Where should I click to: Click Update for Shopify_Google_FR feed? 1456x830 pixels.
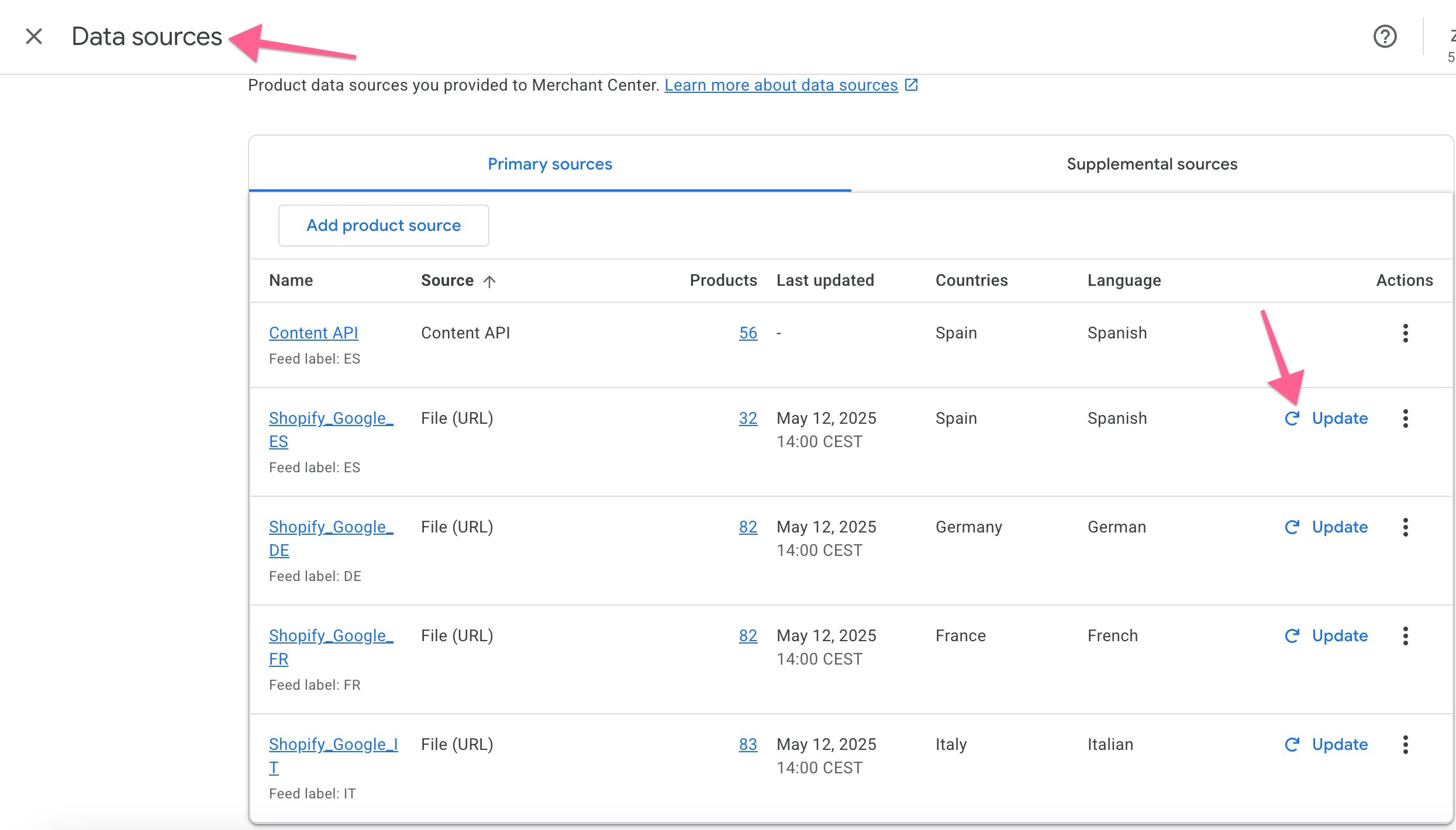tap(1340, 635)
